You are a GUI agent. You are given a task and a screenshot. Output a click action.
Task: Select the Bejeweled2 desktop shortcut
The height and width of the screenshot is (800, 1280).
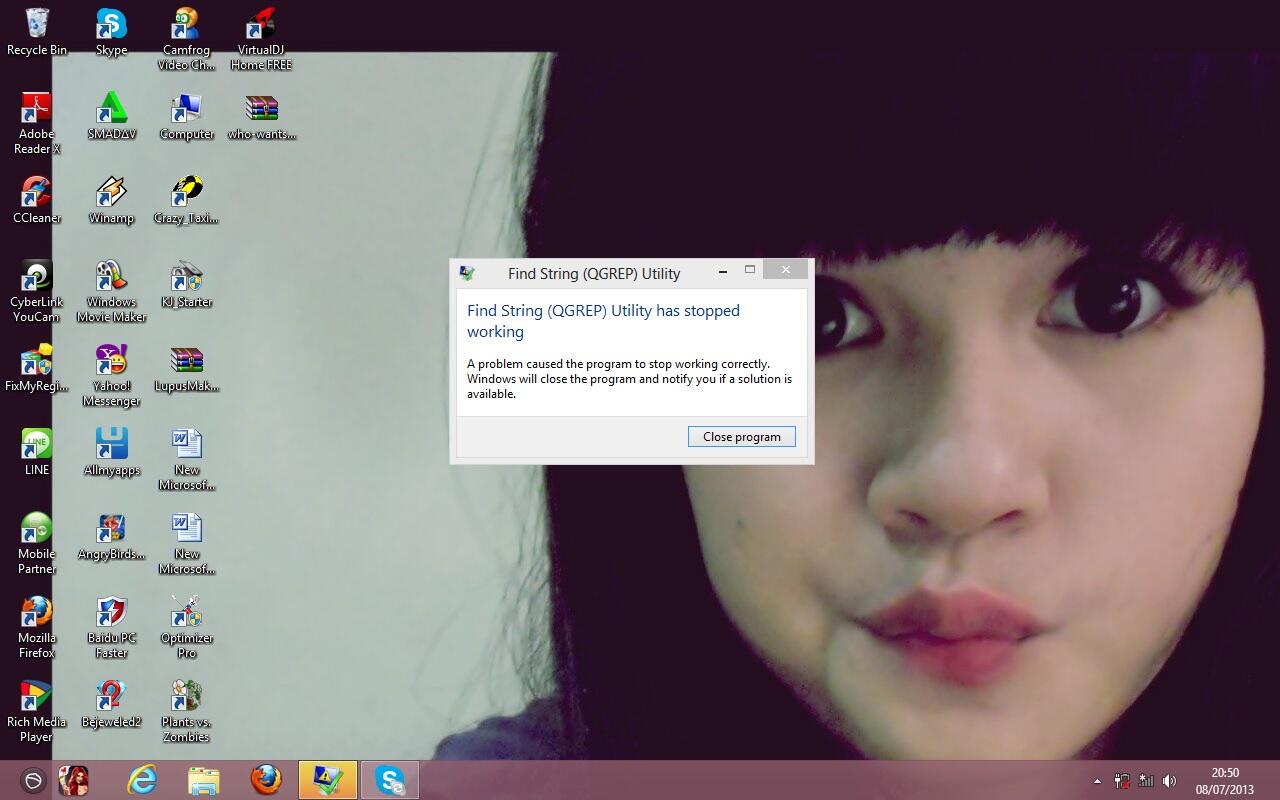tap(111, 703)
